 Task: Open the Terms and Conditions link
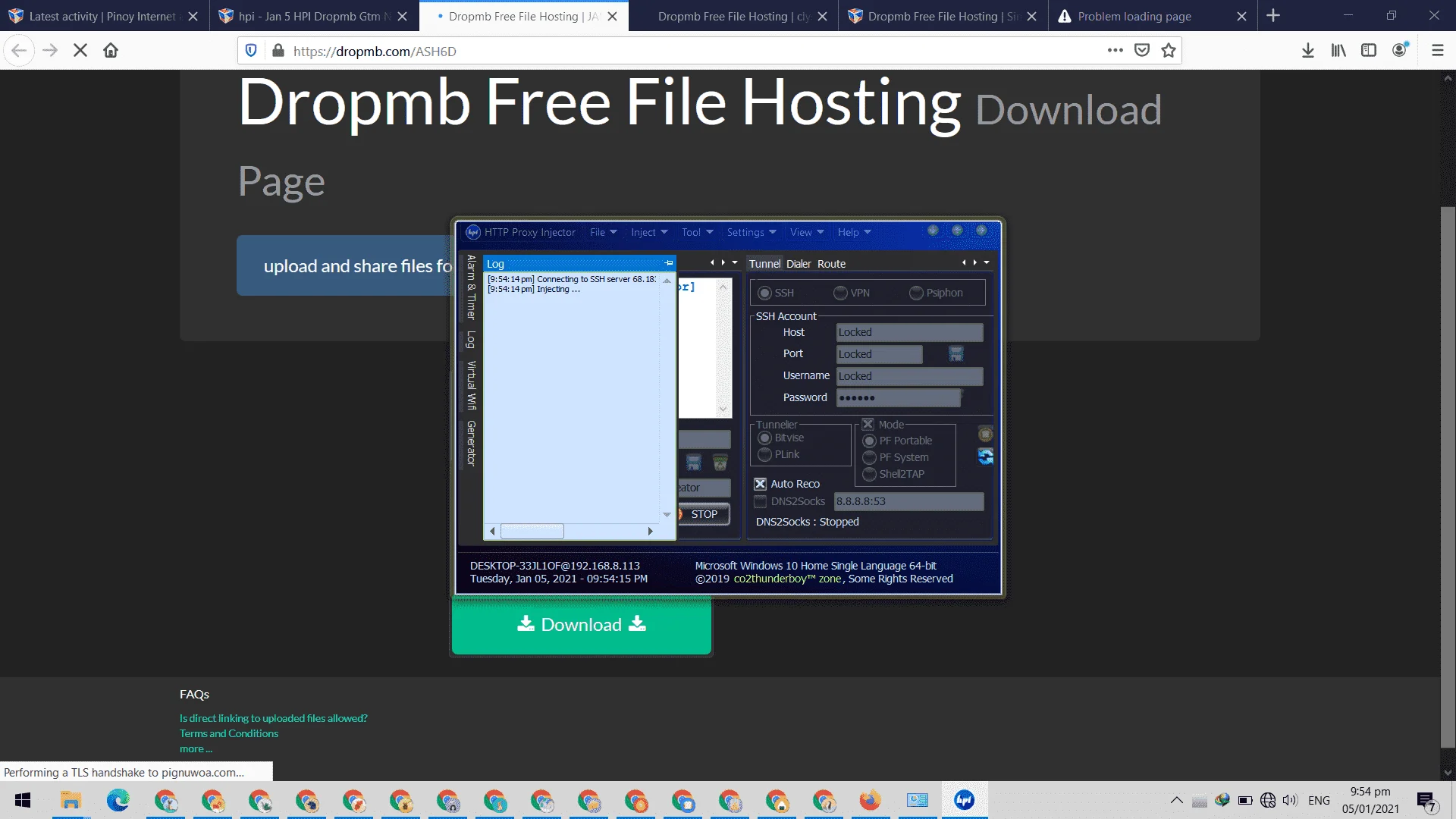229,733
